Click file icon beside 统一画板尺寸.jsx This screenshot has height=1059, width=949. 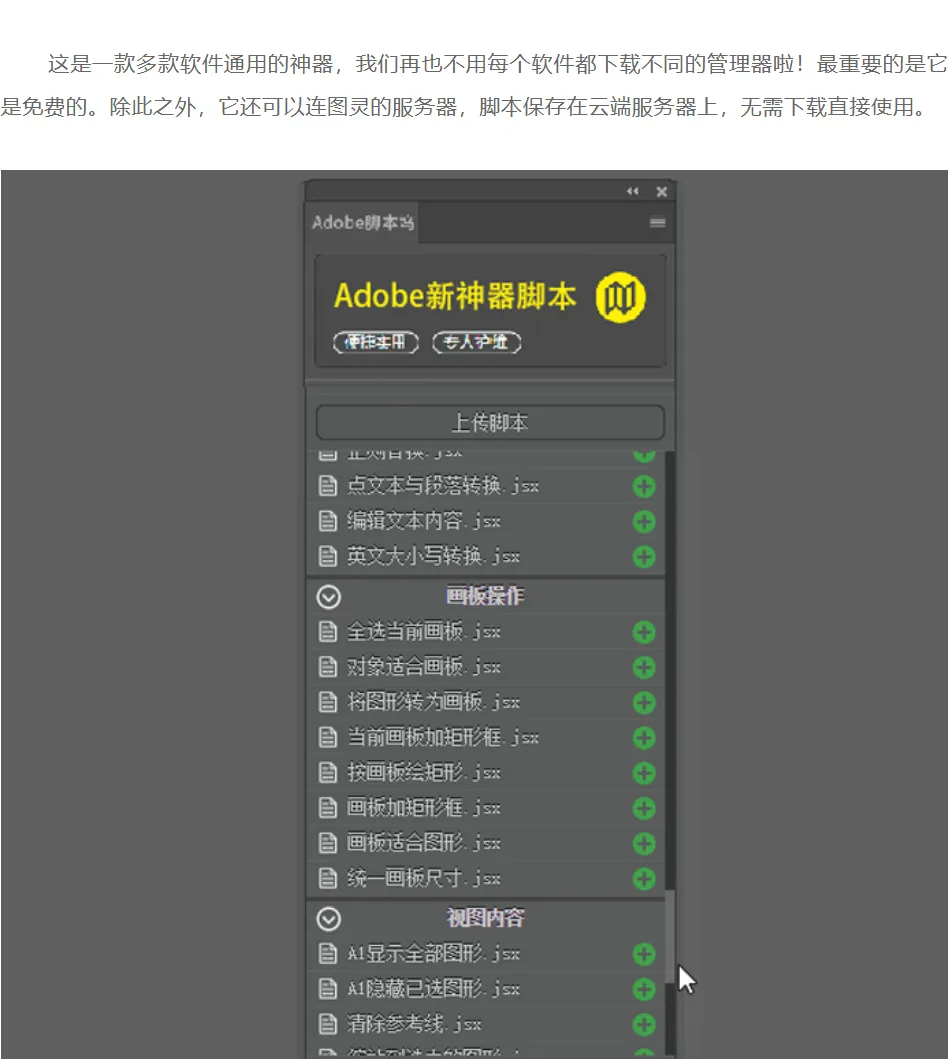(x=328, y=879)
